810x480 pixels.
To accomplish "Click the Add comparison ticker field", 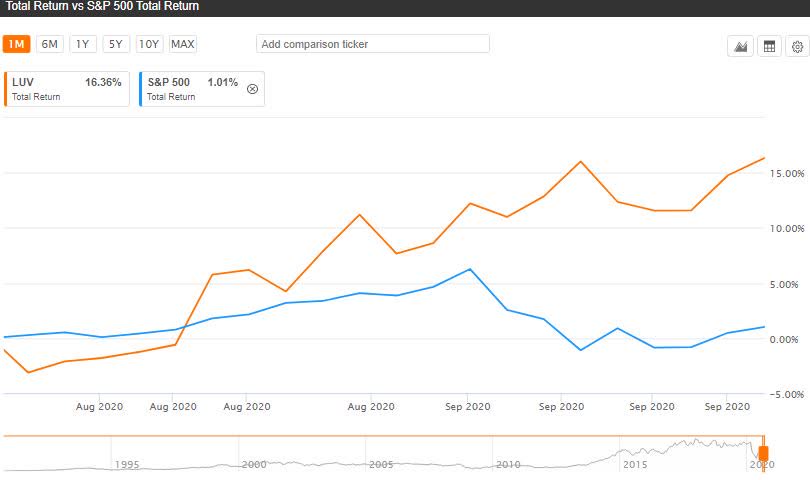I will [x=373, y=44].
